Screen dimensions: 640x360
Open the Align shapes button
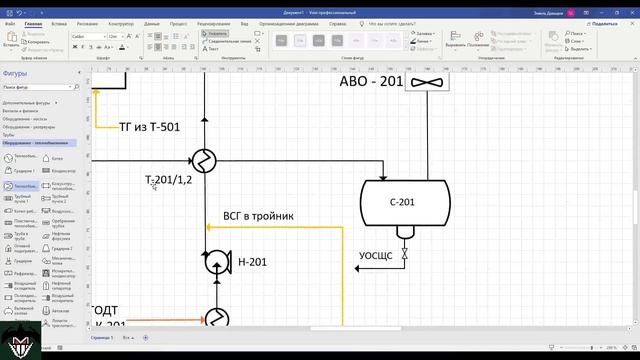coord(456,41)
